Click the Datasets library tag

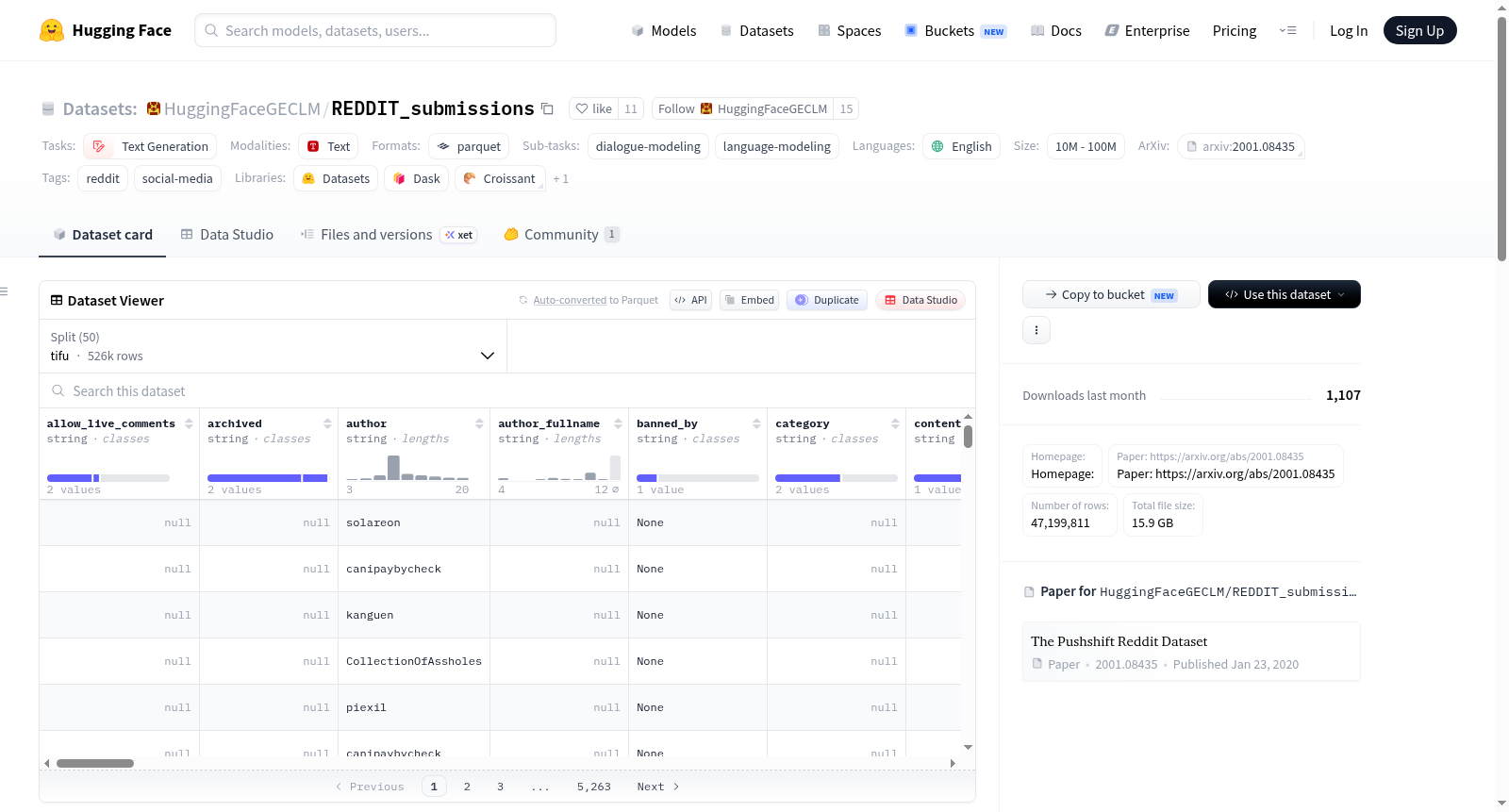tap(336, 178)
